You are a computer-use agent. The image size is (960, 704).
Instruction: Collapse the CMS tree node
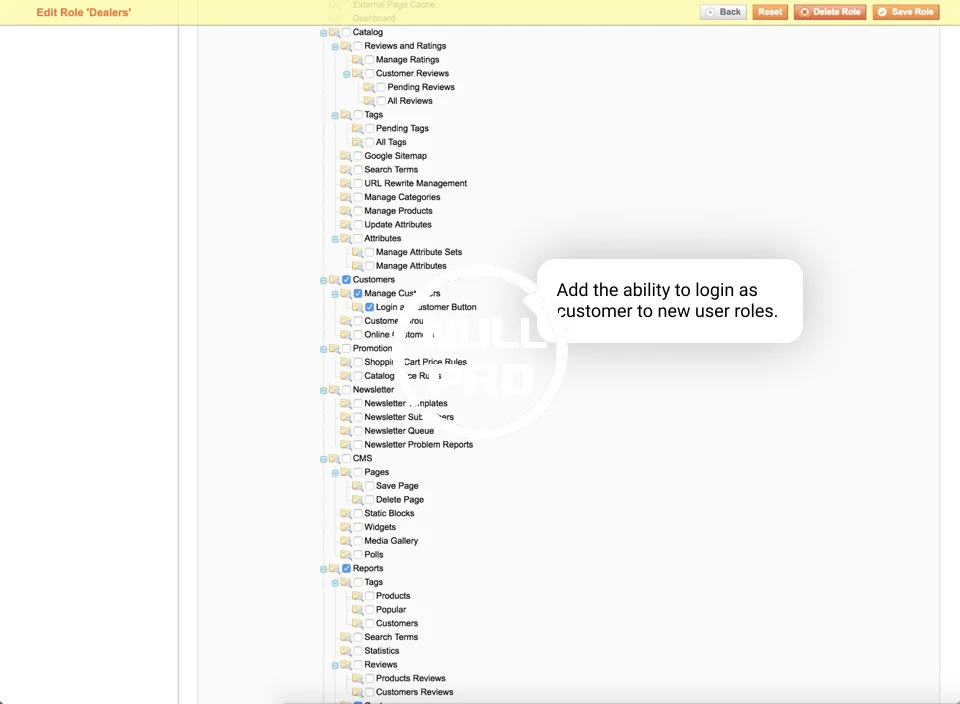323,459
